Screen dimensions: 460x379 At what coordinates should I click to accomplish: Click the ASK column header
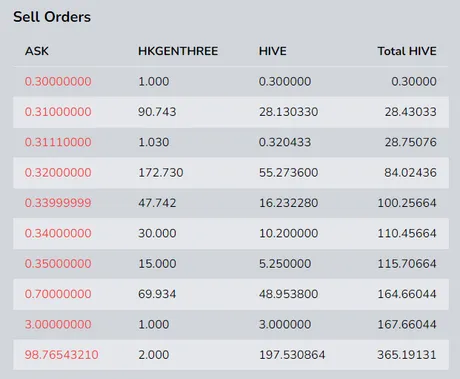tap(37, 51)
